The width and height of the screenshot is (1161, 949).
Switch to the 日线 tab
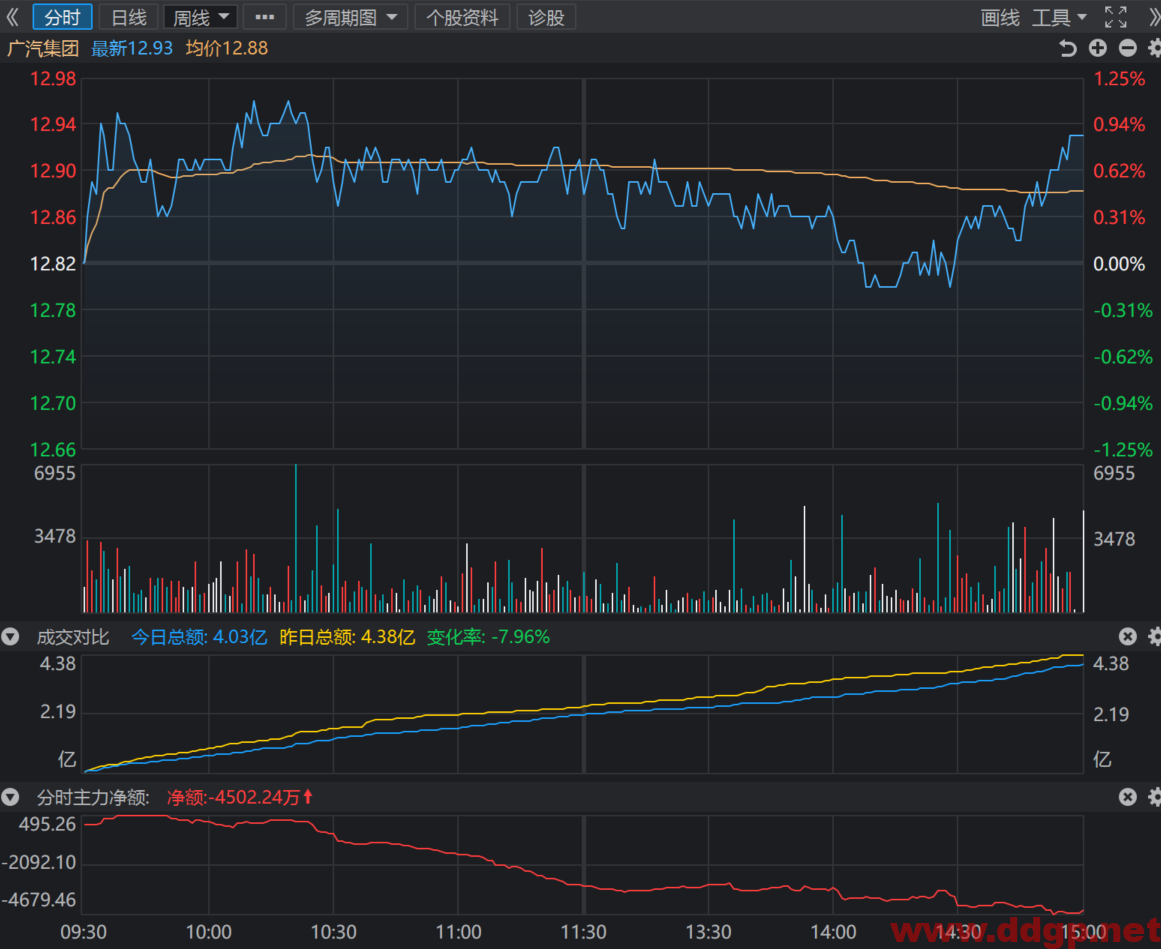click(129, 17)
